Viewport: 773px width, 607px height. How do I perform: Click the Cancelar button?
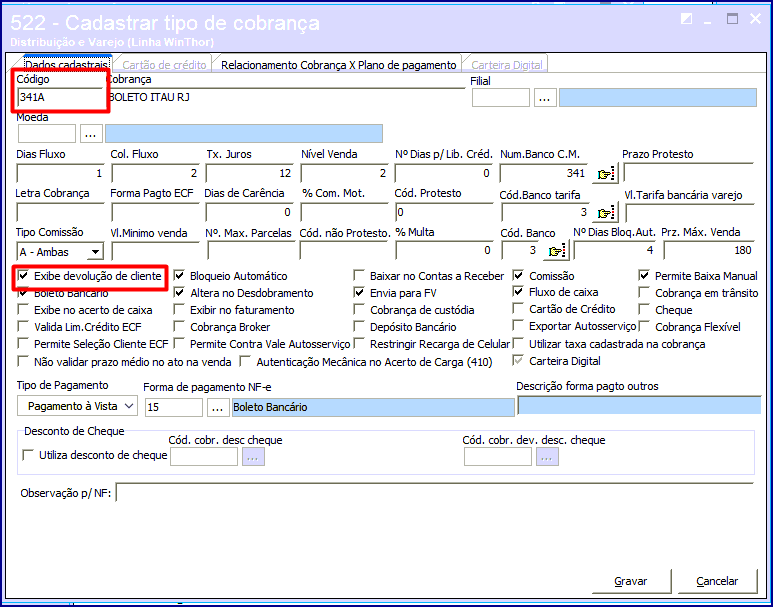tap(717, 581)
